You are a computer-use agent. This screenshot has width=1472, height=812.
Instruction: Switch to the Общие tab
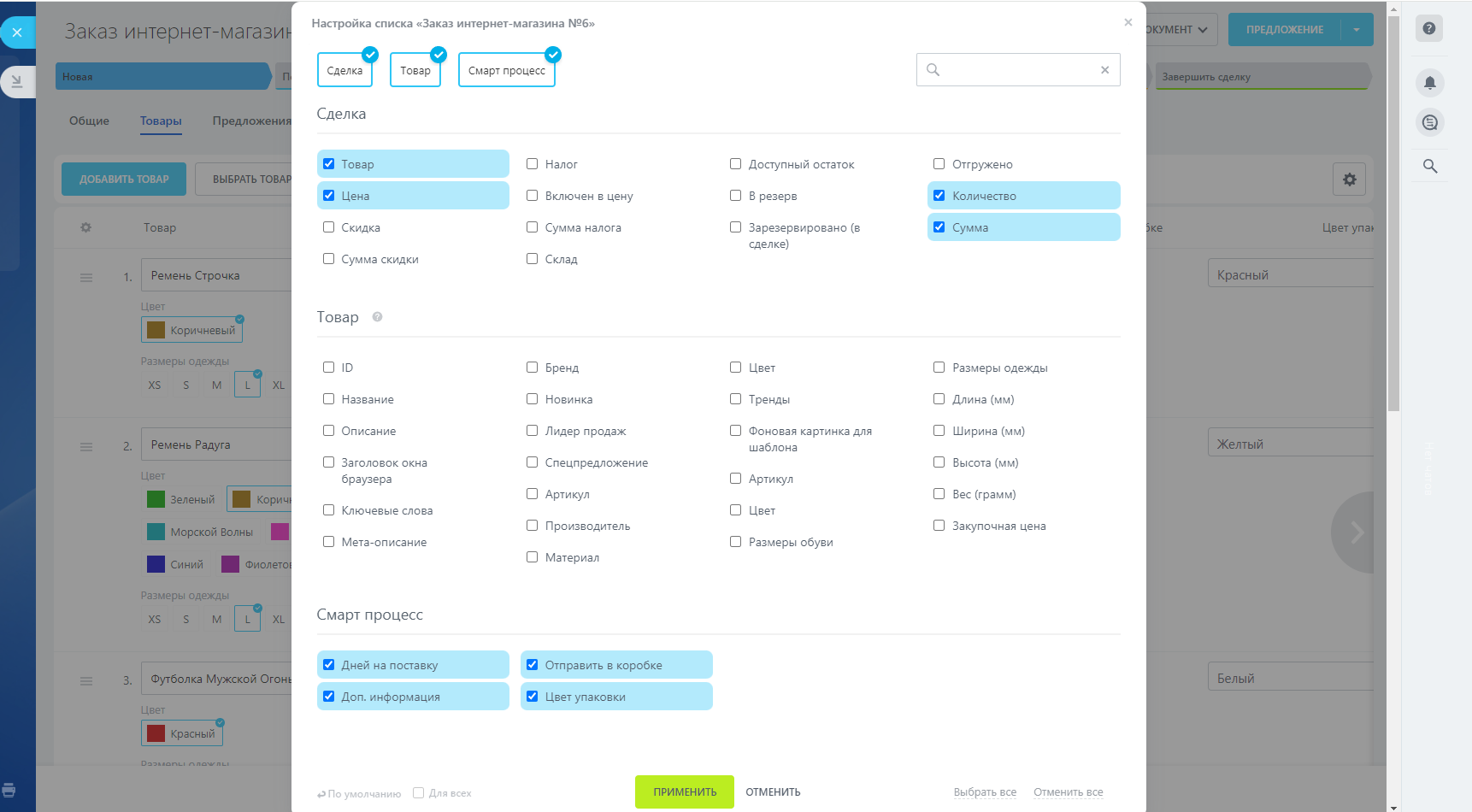pos(89,121)
